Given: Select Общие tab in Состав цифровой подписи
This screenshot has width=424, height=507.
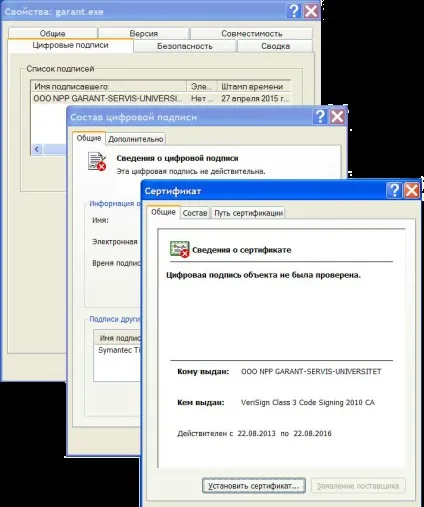Looking at the screenshot, I should click(89, 138).
